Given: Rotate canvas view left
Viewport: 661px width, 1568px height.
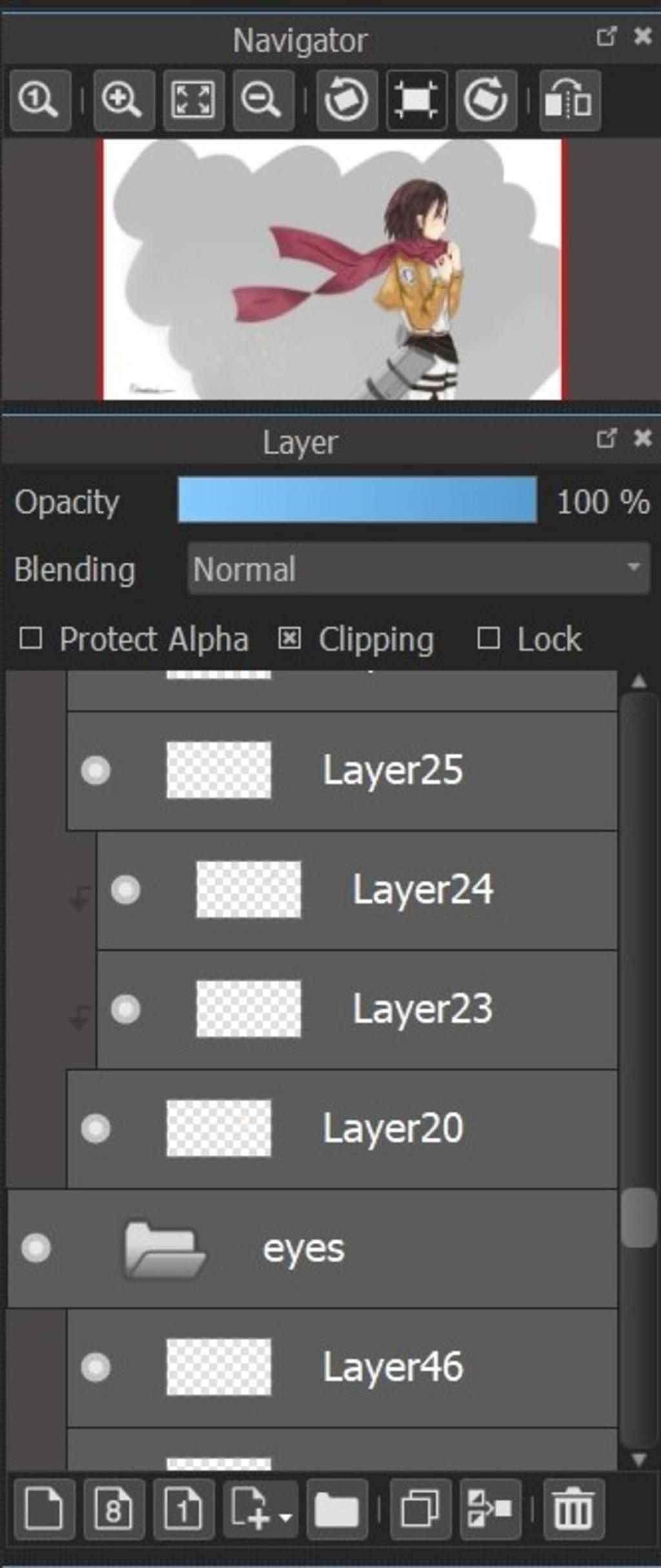Looking at the screenshot, I should click(347, 101).
